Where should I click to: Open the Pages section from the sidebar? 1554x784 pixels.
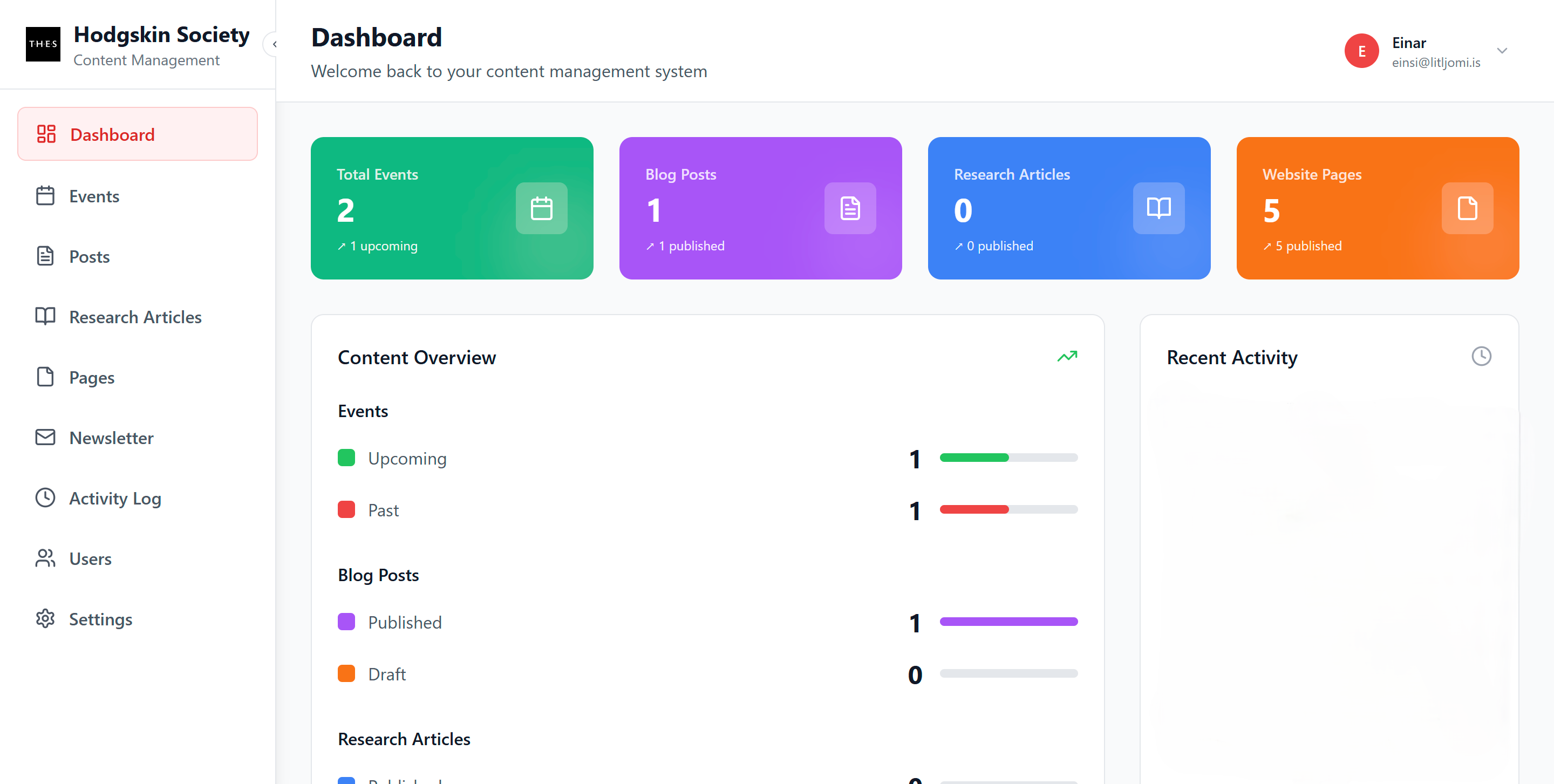(x=91, y=377)
